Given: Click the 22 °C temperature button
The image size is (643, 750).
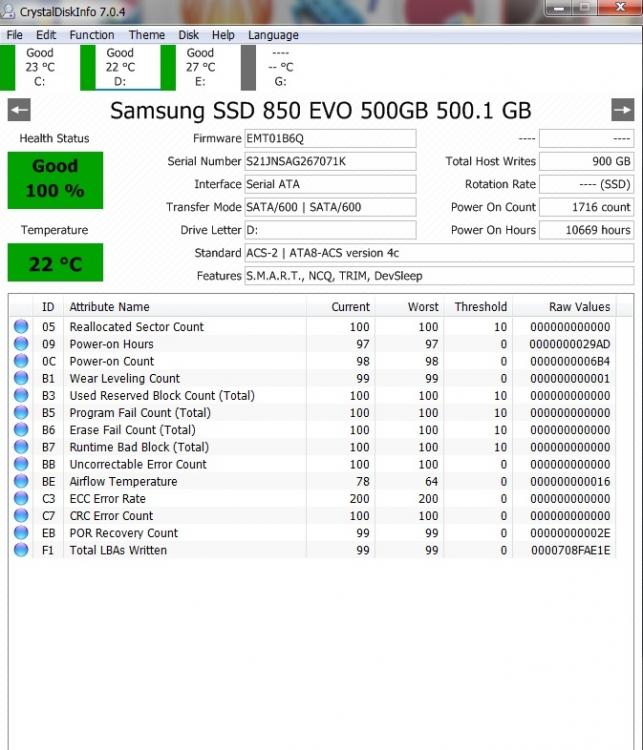Looking at the screenshot, I should coord(55,264).
